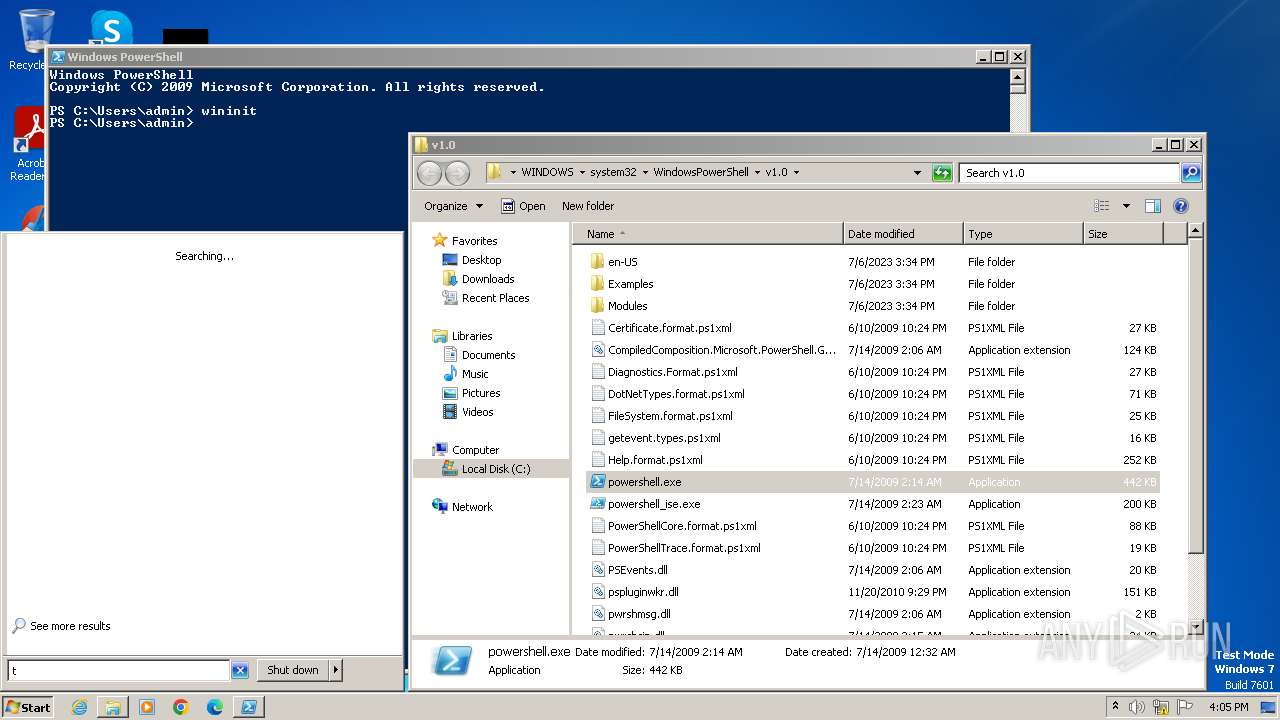The image size is (1280, 720).
Task: Select the PSEvents.dll file icon
Action: (x=597, y=570)
